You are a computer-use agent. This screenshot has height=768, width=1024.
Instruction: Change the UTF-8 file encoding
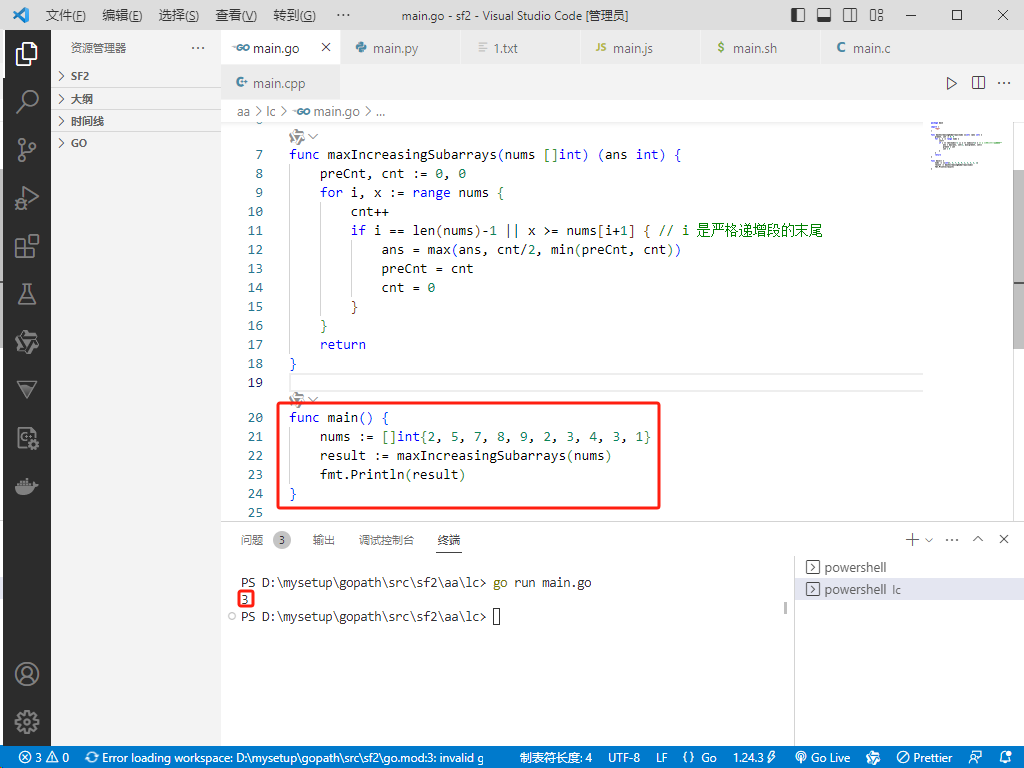point(624,758)
